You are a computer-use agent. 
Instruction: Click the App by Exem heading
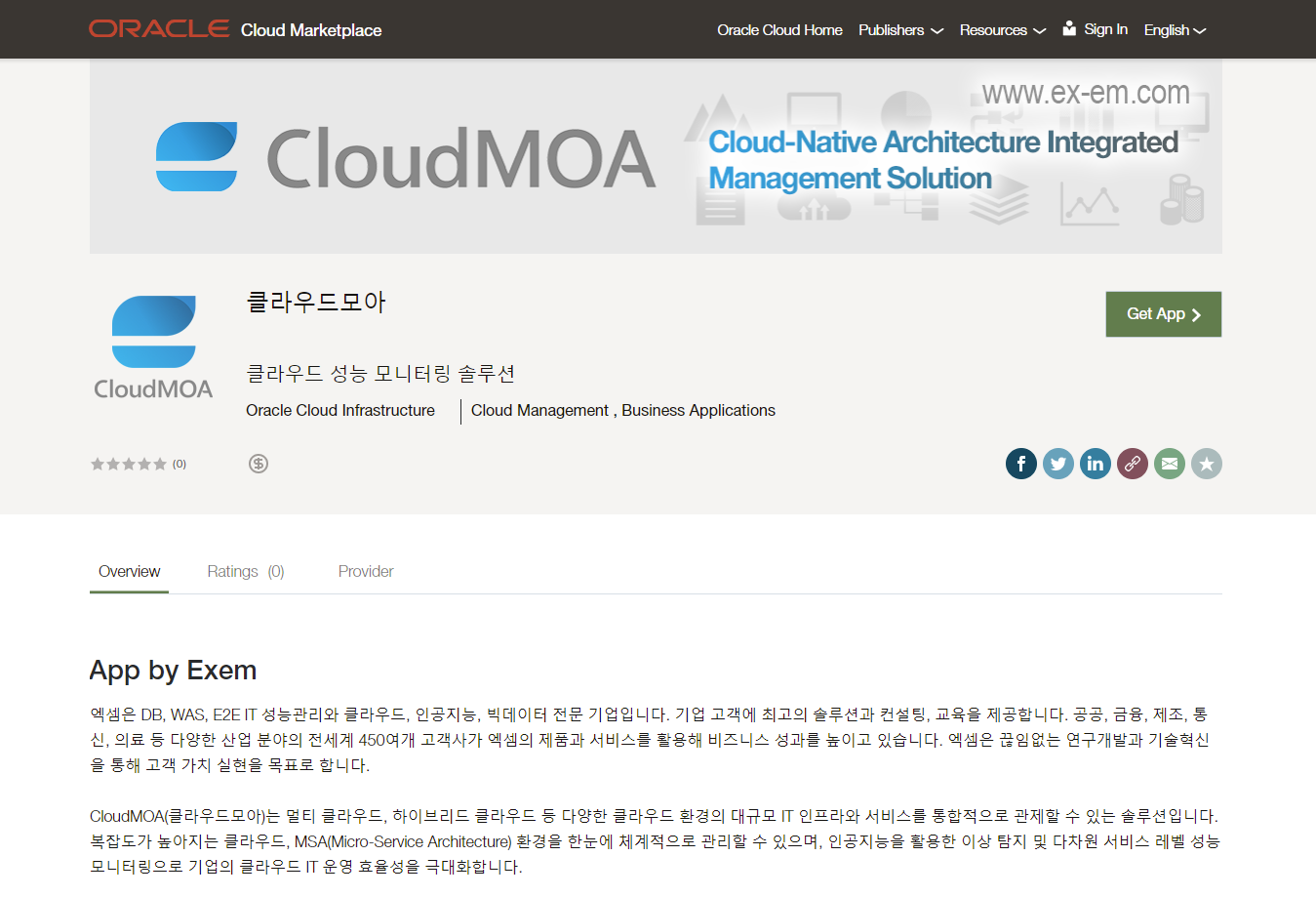(x=174, y=671)
